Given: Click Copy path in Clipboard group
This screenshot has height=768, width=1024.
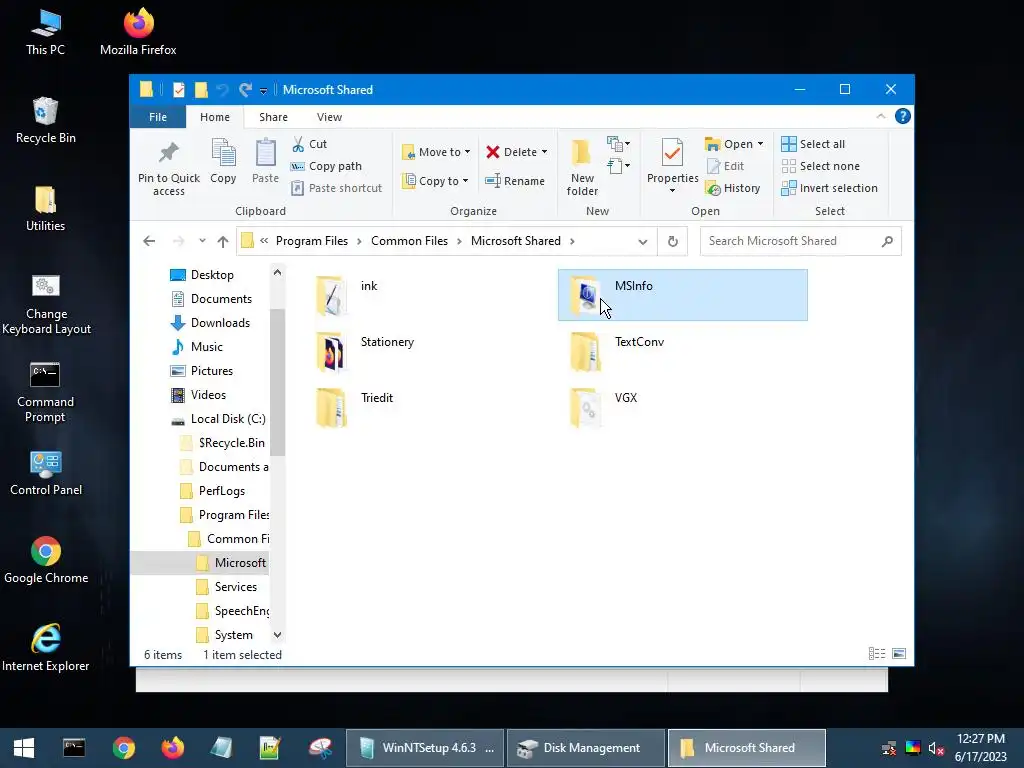Looking at the screenshot, I should point(326,166).
